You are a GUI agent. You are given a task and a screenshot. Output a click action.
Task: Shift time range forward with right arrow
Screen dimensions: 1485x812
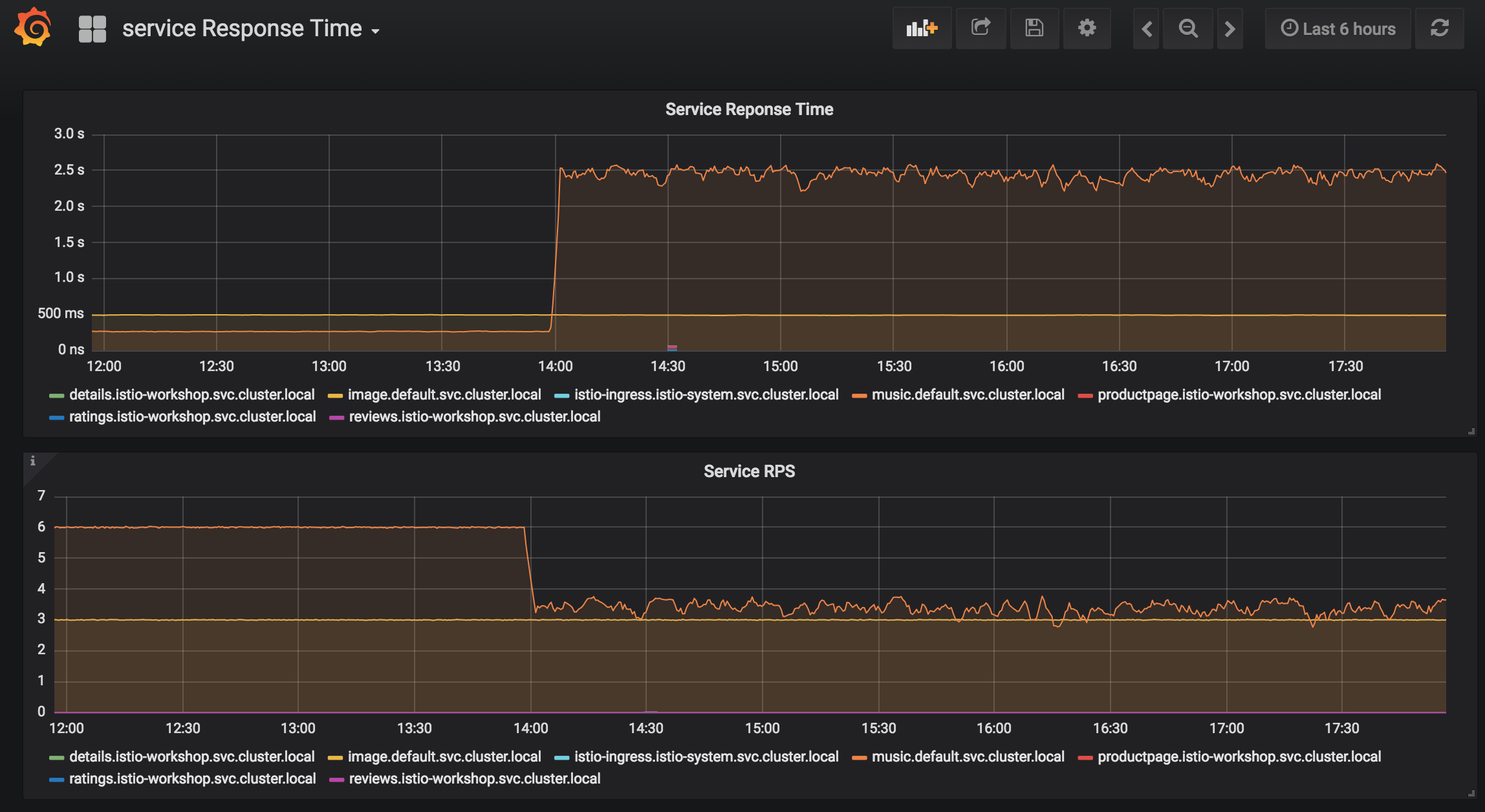coord(1230,28)
